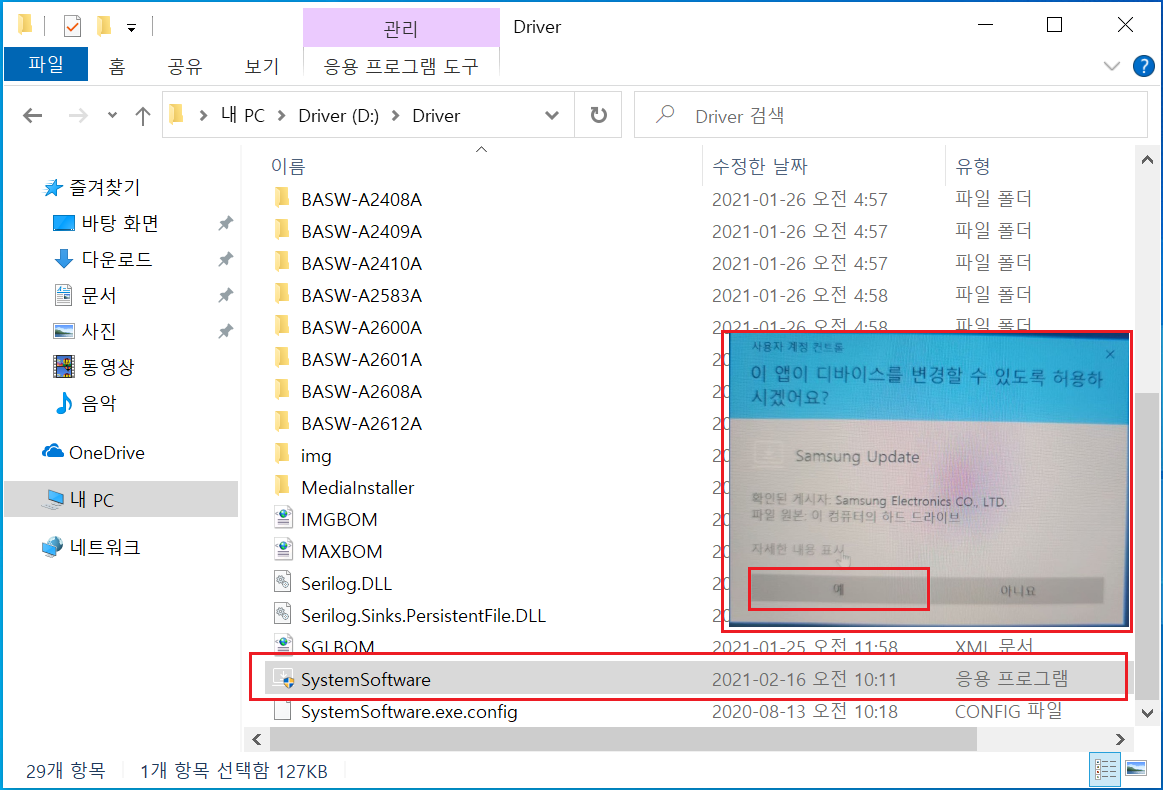1163x790 pixels.
Task: Select the BASW-A2600A folder
Action: coord(361,327)
